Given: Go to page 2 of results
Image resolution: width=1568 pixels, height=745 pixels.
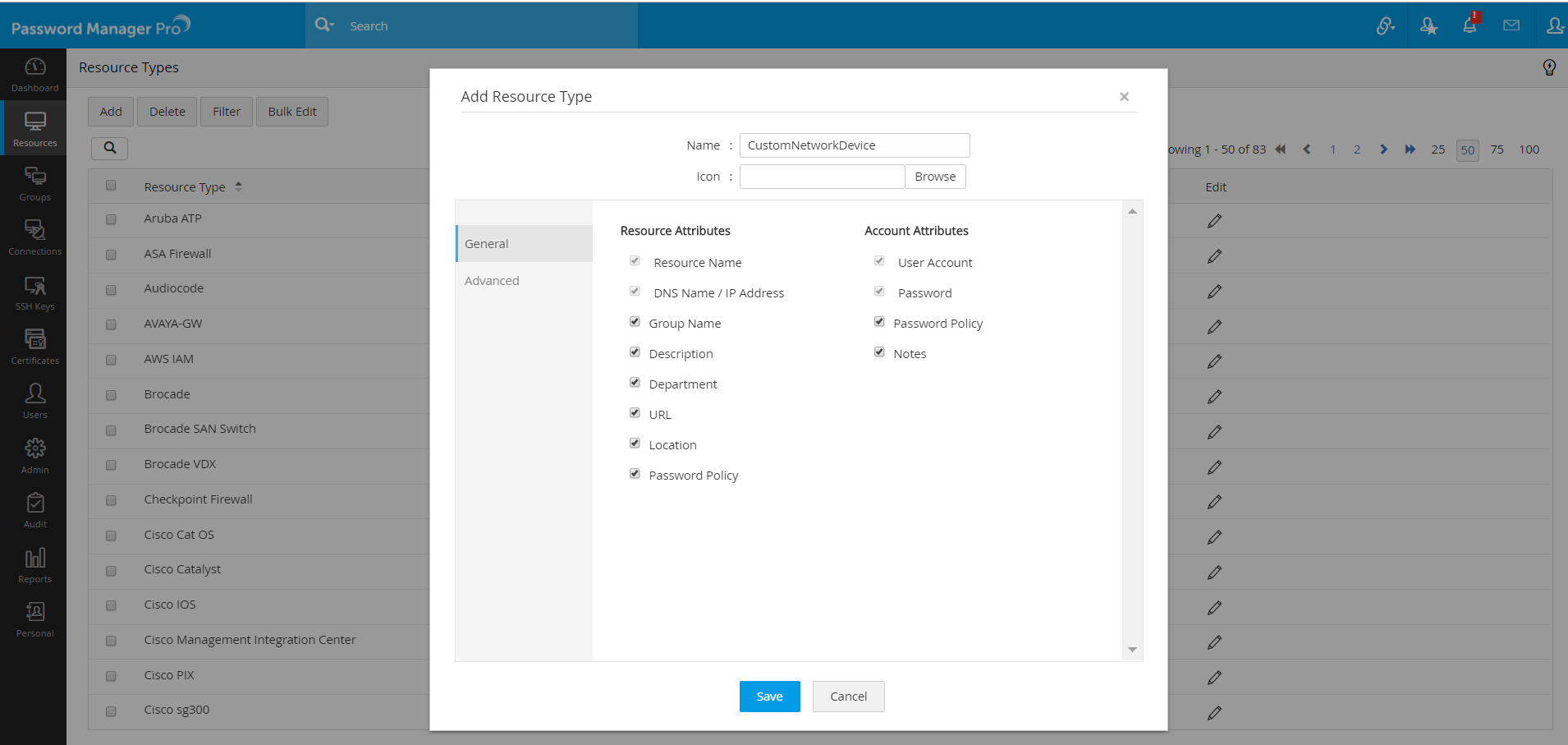Looking at the screenshot, I should tap(1357, 149).
